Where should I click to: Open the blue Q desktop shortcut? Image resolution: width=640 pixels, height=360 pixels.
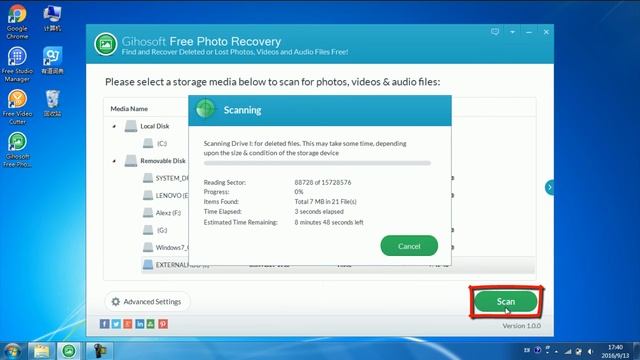pyautogui.click(x=52, y=60)
